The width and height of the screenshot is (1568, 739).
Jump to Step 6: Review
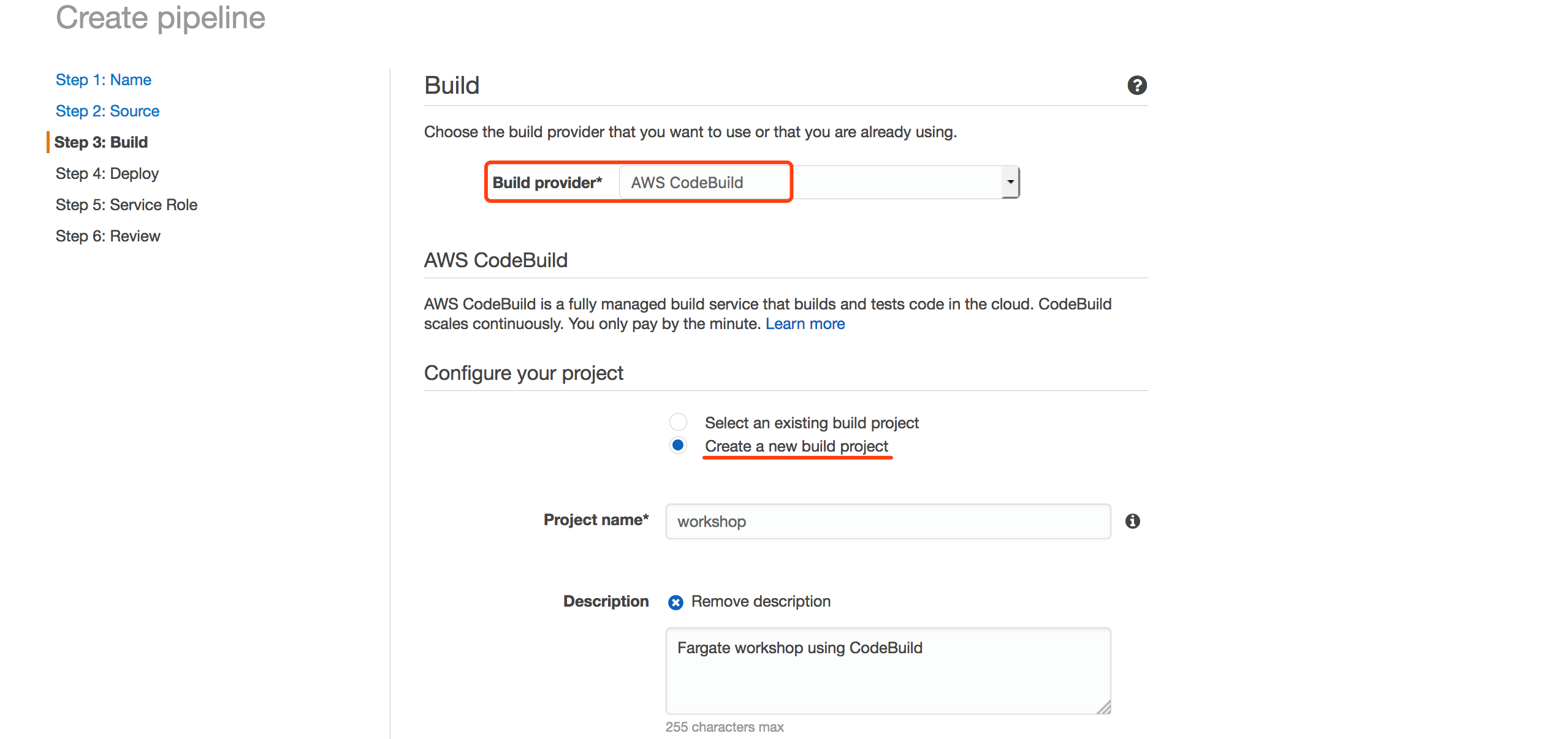pos(108,236)
